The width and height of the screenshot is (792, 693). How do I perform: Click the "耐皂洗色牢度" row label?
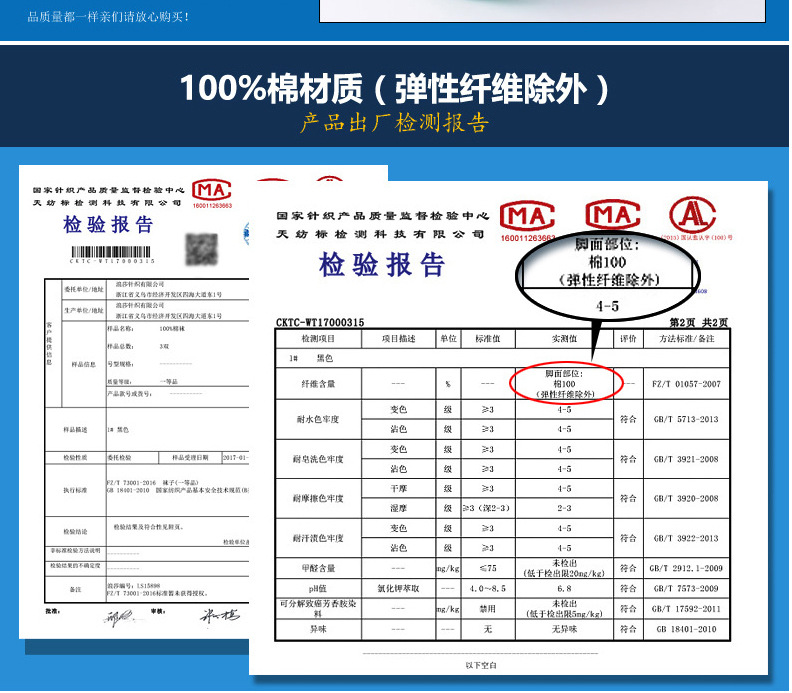pos(318,459)
